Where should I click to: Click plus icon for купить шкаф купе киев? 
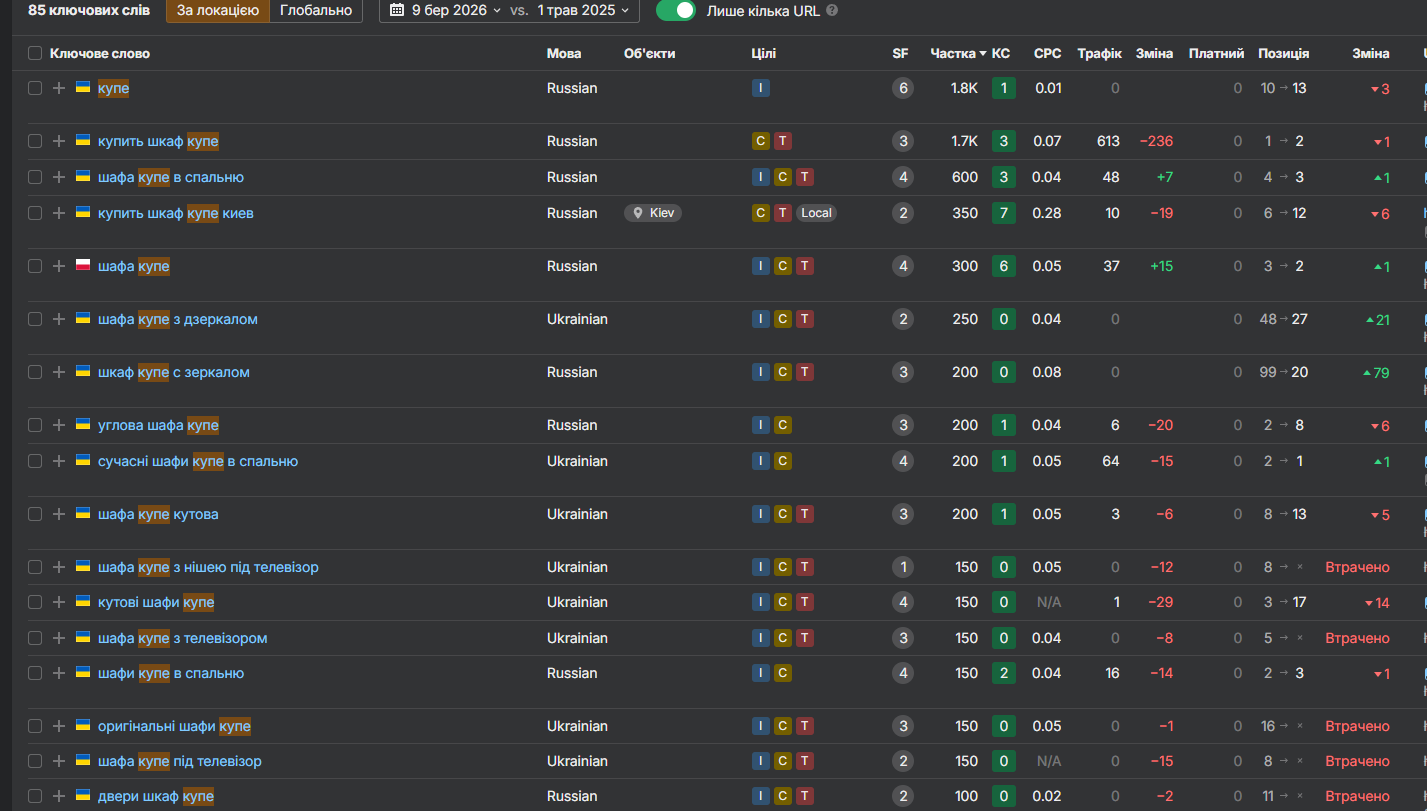click(x=58, y=213)
